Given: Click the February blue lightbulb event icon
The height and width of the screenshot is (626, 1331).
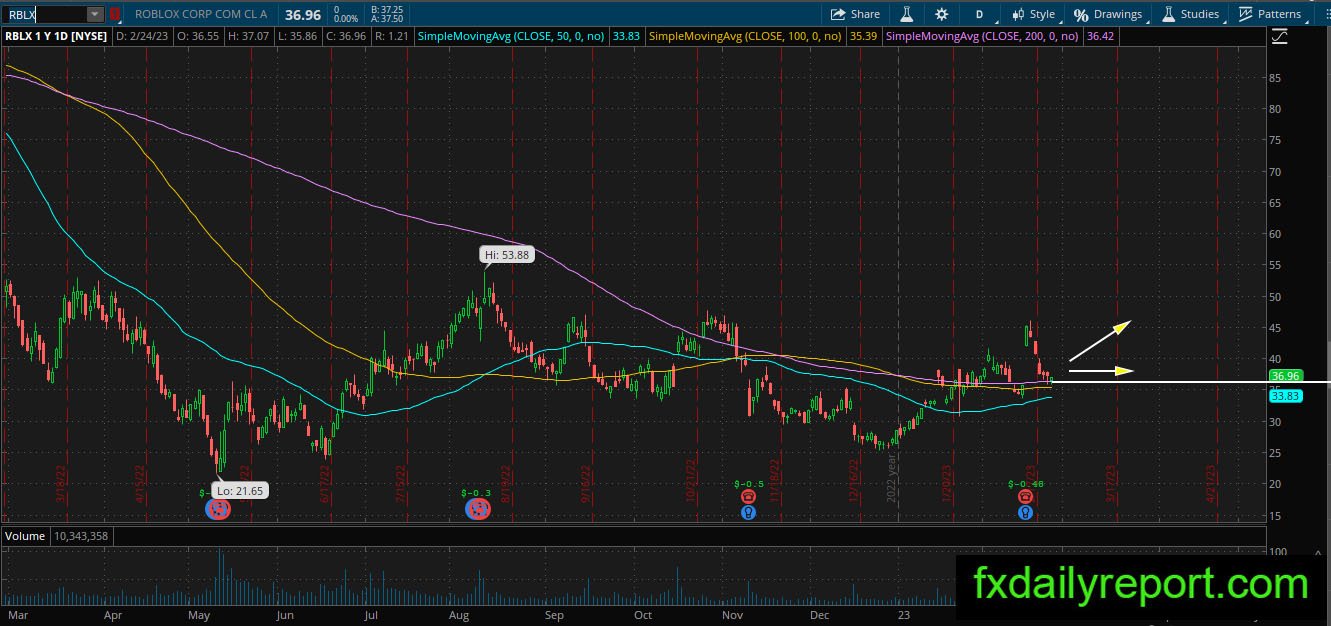Looking at the screenshot, I should (1025, 513).
